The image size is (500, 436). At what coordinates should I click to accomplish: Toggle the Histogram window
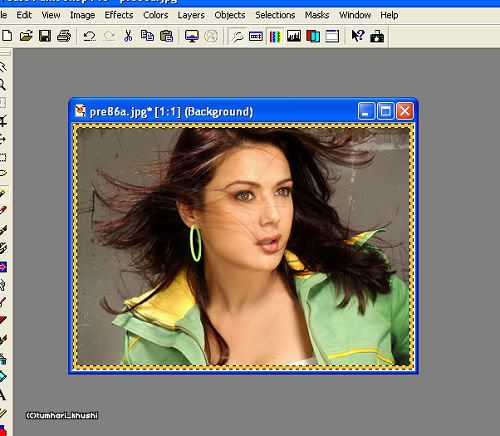coord(294,36)
